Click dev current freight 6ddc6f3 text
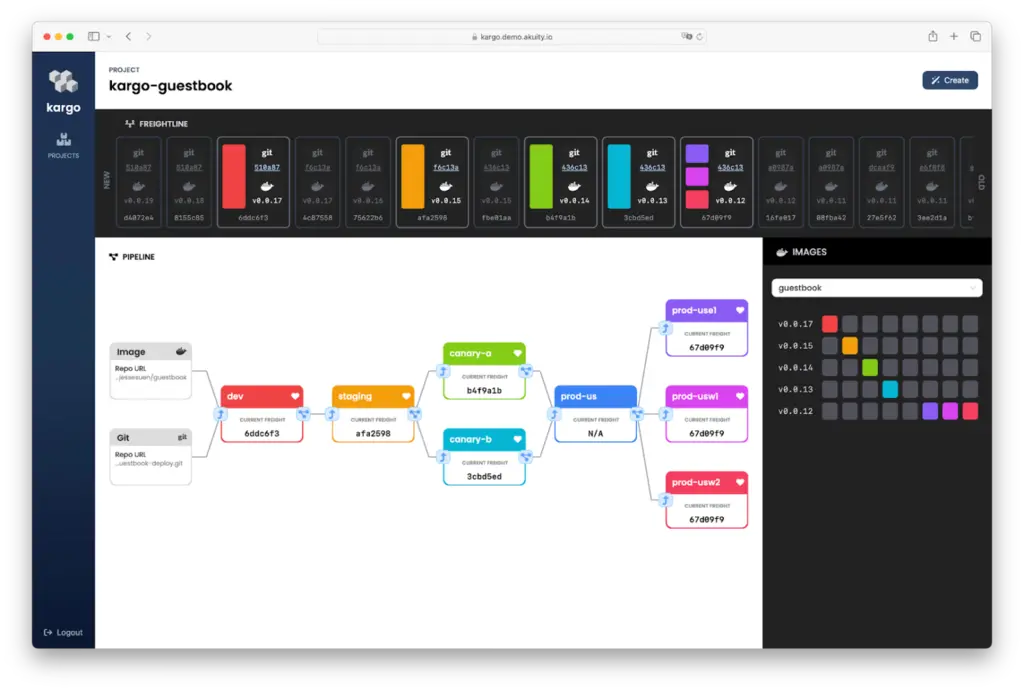This screenshot has height=691, width=1024. point(262,433)
